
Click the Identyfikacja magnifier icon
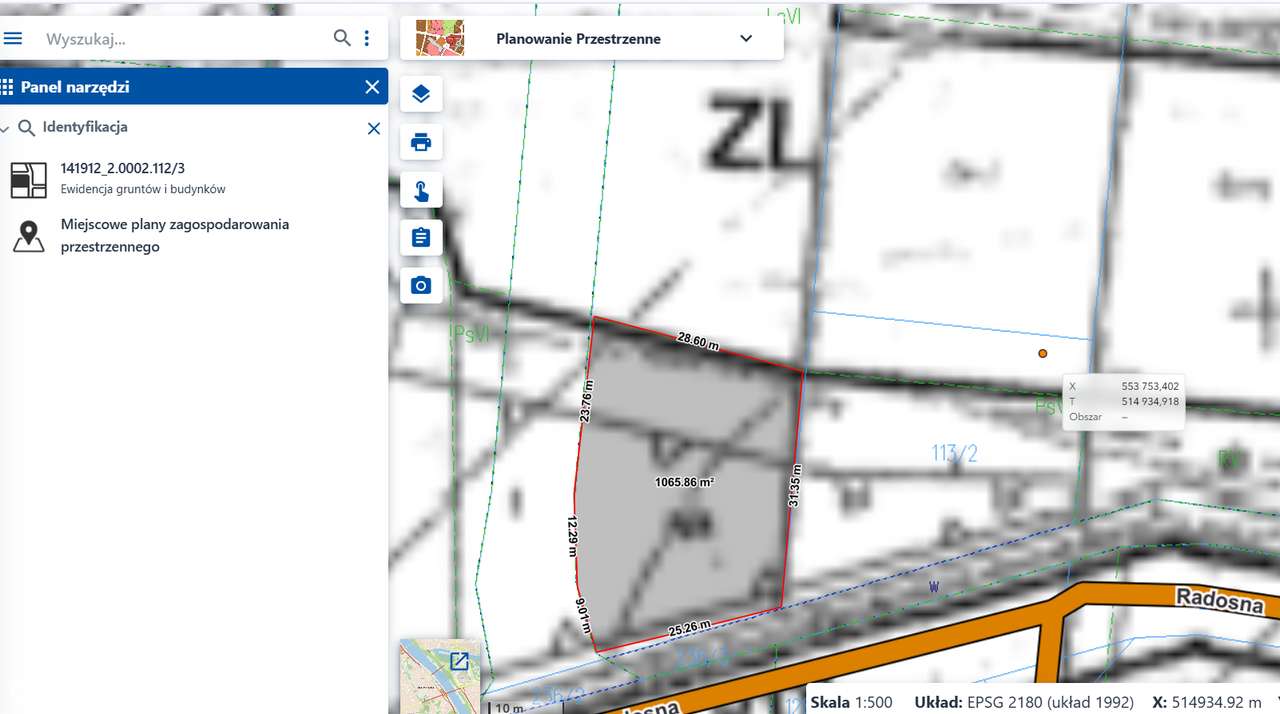click(x=27, y=128)
